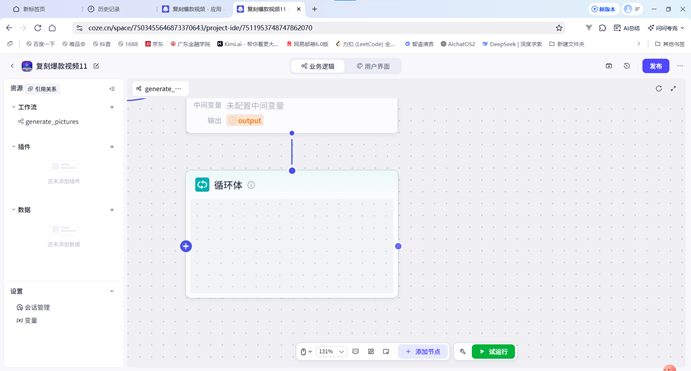Add data with the 数据 plus icon
This screenshot has height=371, width=691.
112,210
